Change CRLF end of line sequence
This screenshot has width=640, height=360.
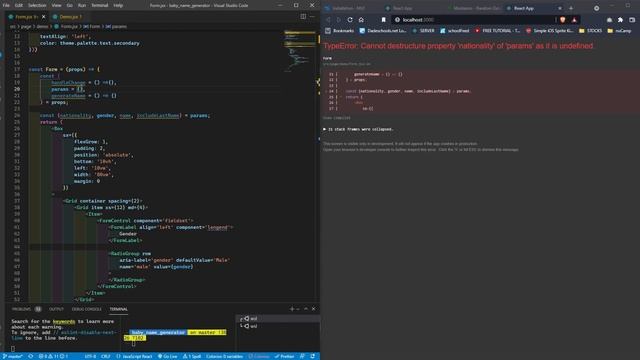105,356
